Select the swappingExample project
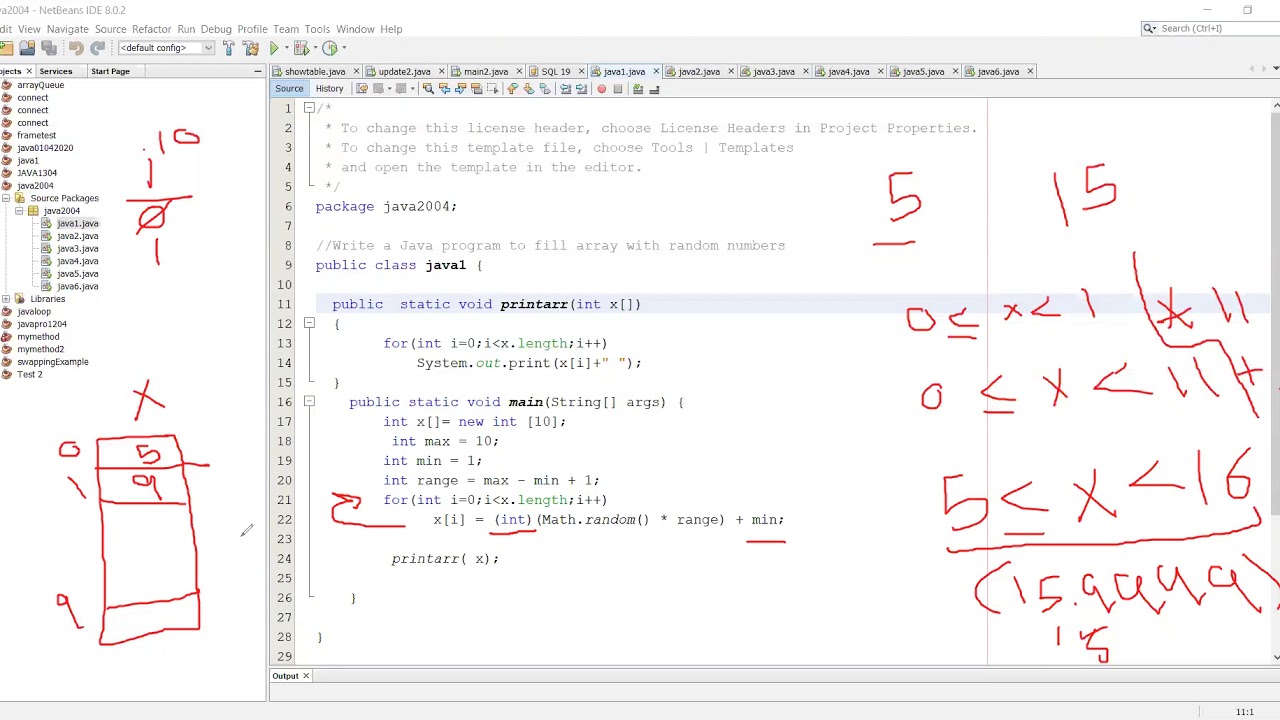The height and width of the screenshot is (720, 1280). click(x=52, y=362)
